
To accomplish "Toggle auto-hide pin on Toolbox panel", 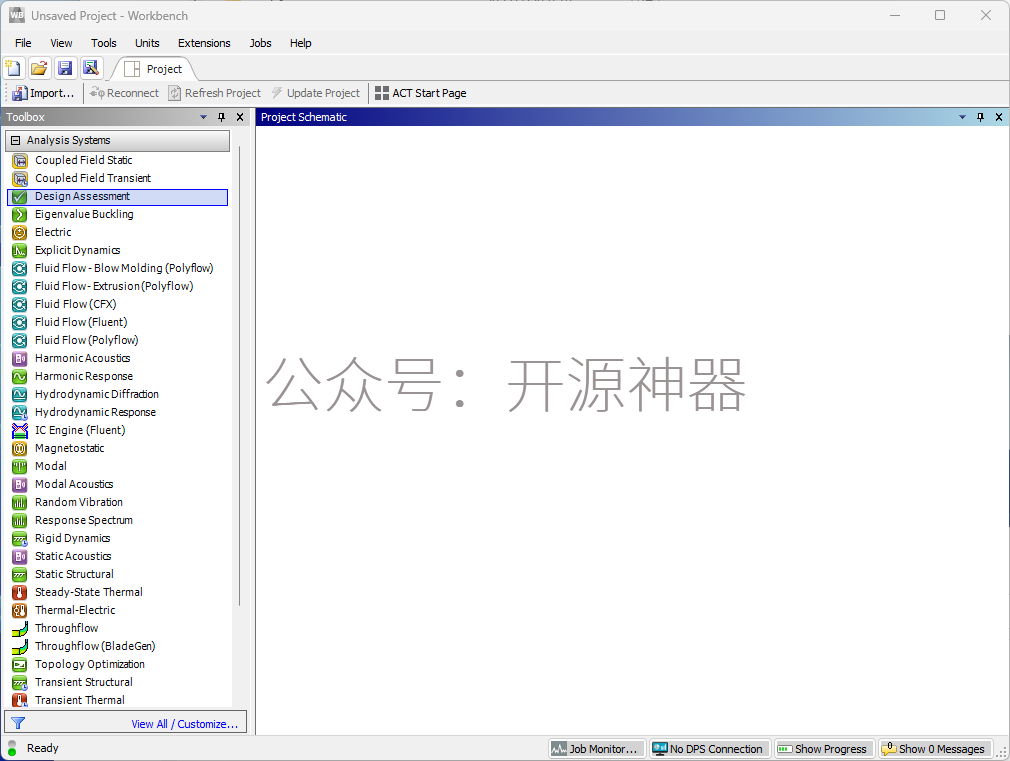I will point(222,117).
